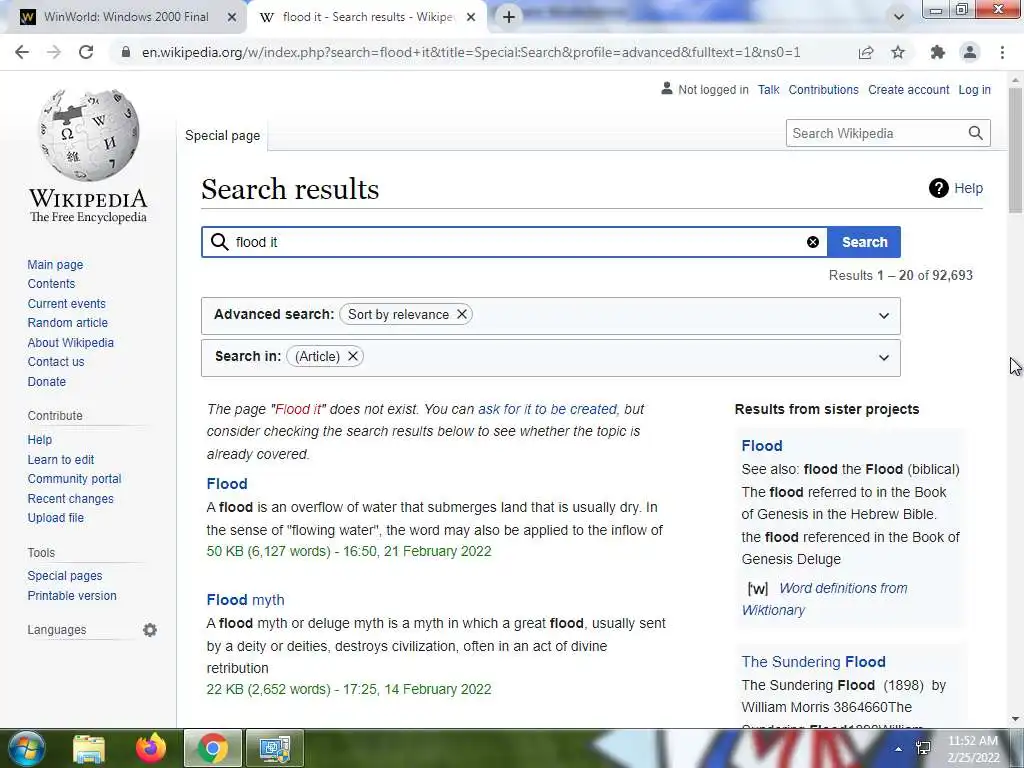
Task: View Recent changes
Action: pos(71,499)
